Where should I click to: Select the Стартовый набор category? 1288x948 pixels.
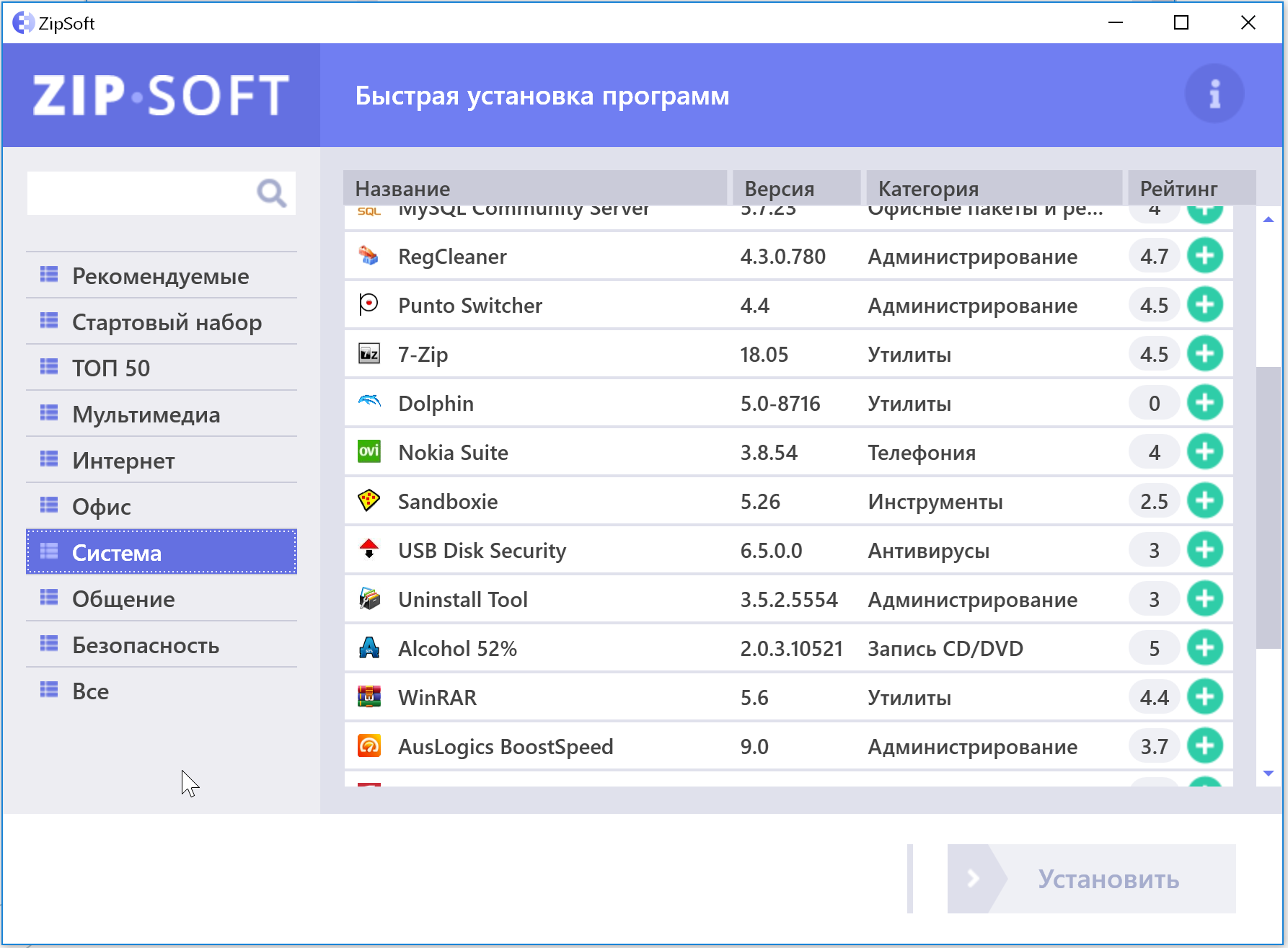[162, 322]
